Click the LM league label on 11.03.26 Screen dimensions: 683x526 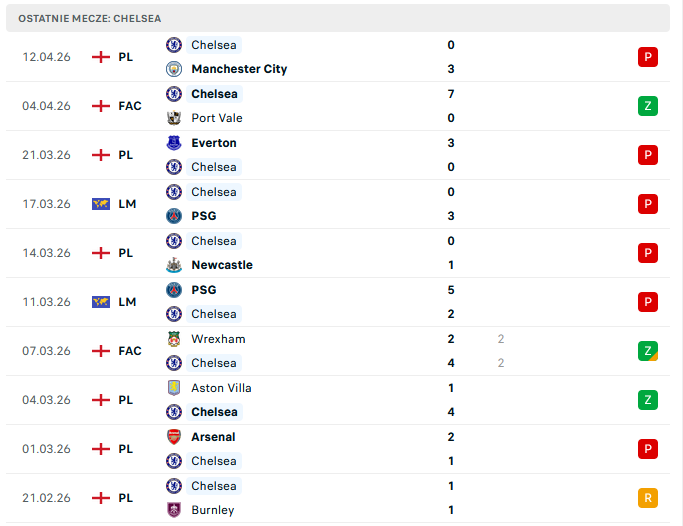pyautogui.click(x=127, y=302)
